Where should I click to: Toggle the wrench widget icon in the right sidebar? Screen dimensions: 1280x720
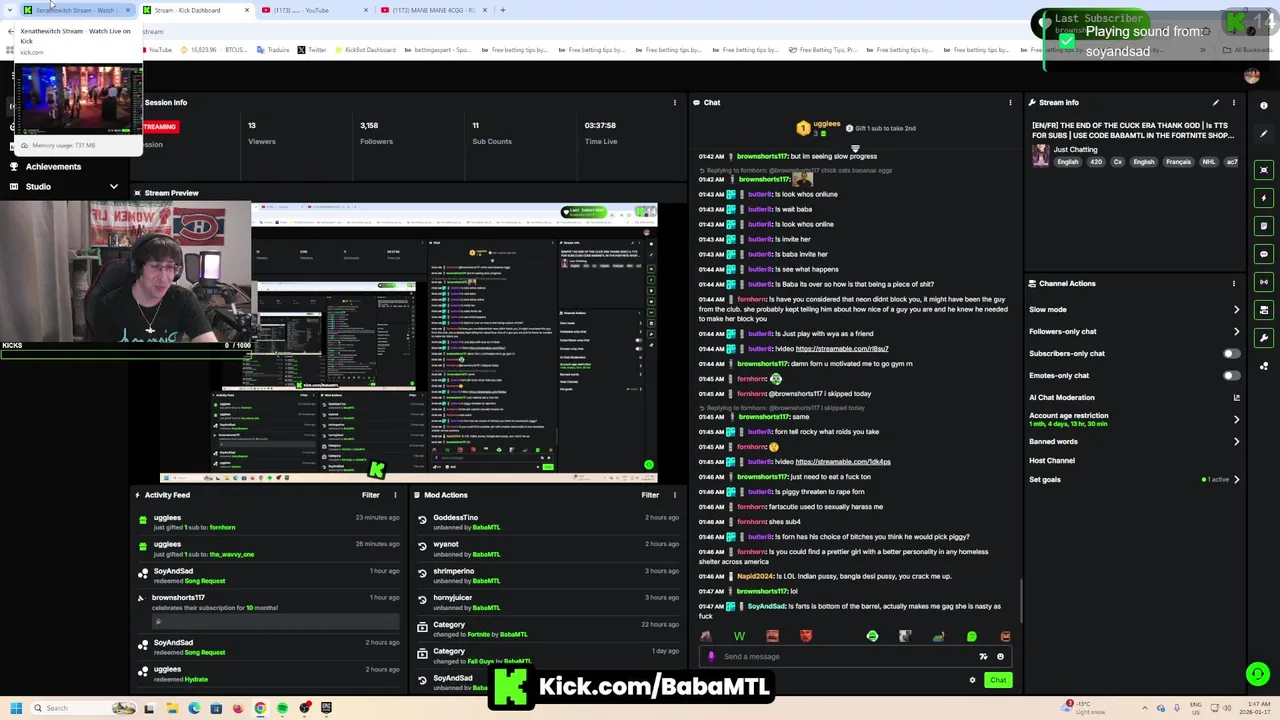pos(1264,338)
